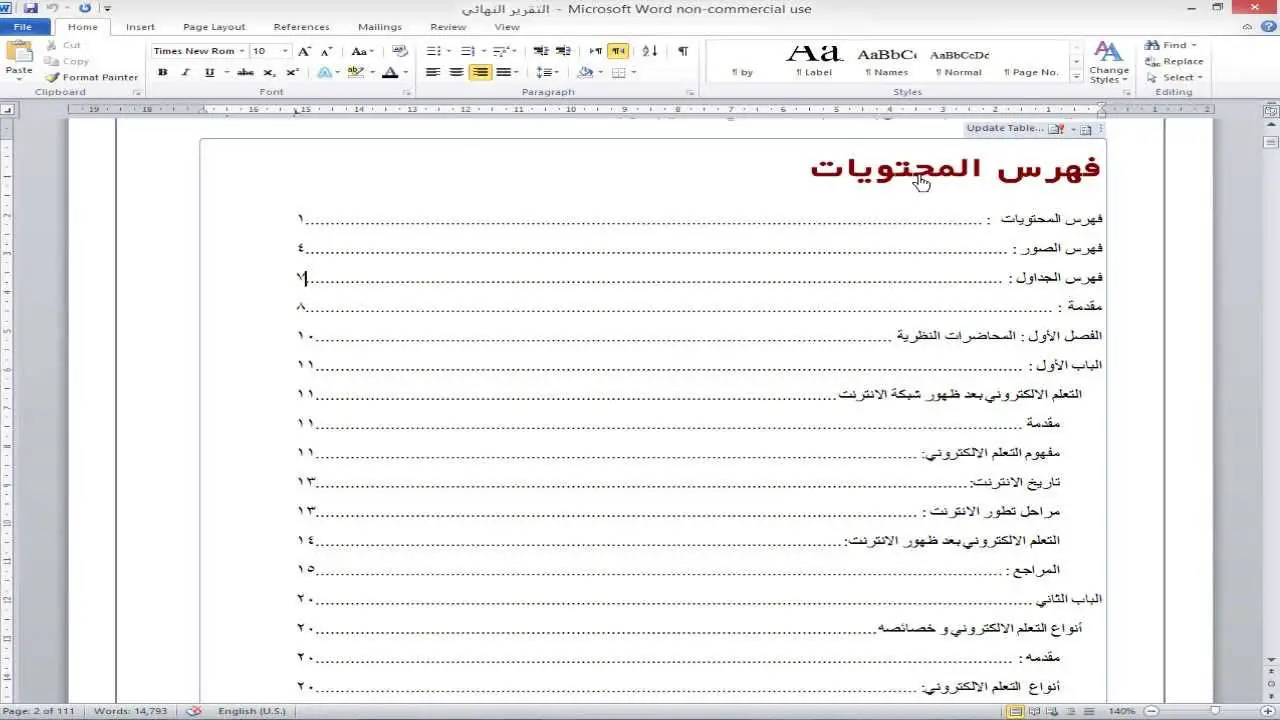The height and width of the screenshot is (720, 1280).
Task: Expand the Borders dropdown arrow
Action: pos(633,72)
